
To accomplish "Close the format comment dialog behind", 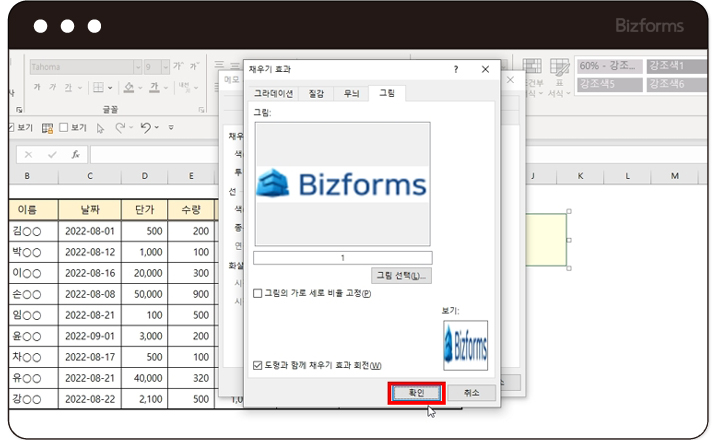I will 511,80.
